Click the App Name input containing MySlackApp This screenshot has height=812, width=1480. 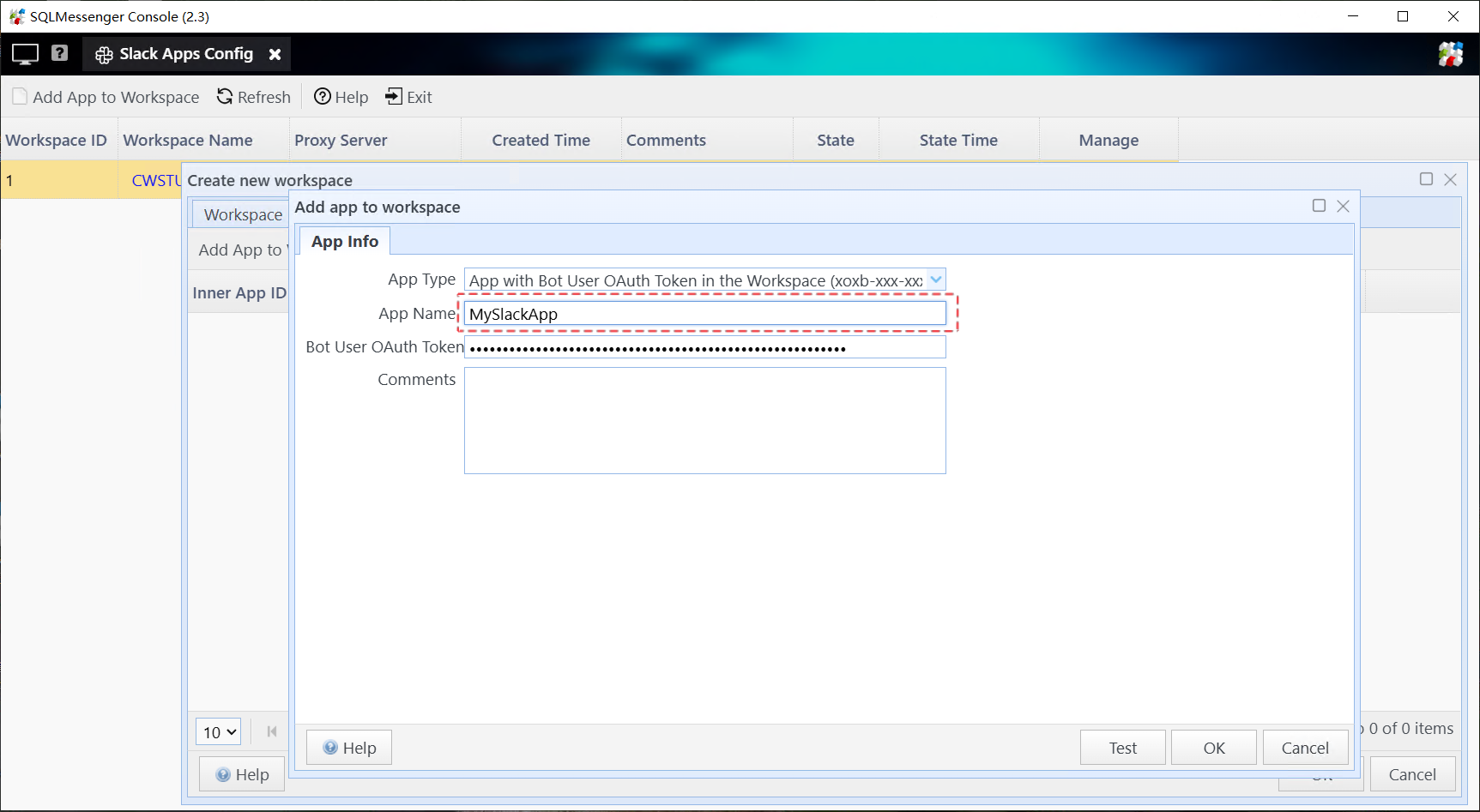(704, 314)
